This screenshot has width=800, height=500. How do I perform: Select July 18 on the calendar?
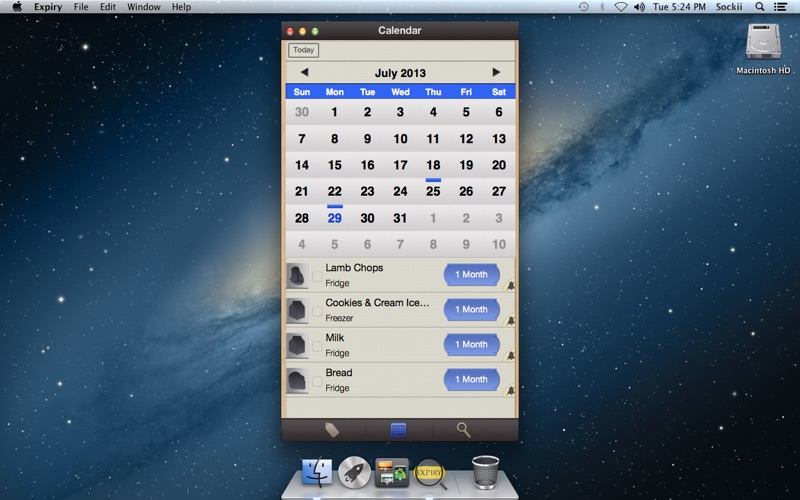433,165
